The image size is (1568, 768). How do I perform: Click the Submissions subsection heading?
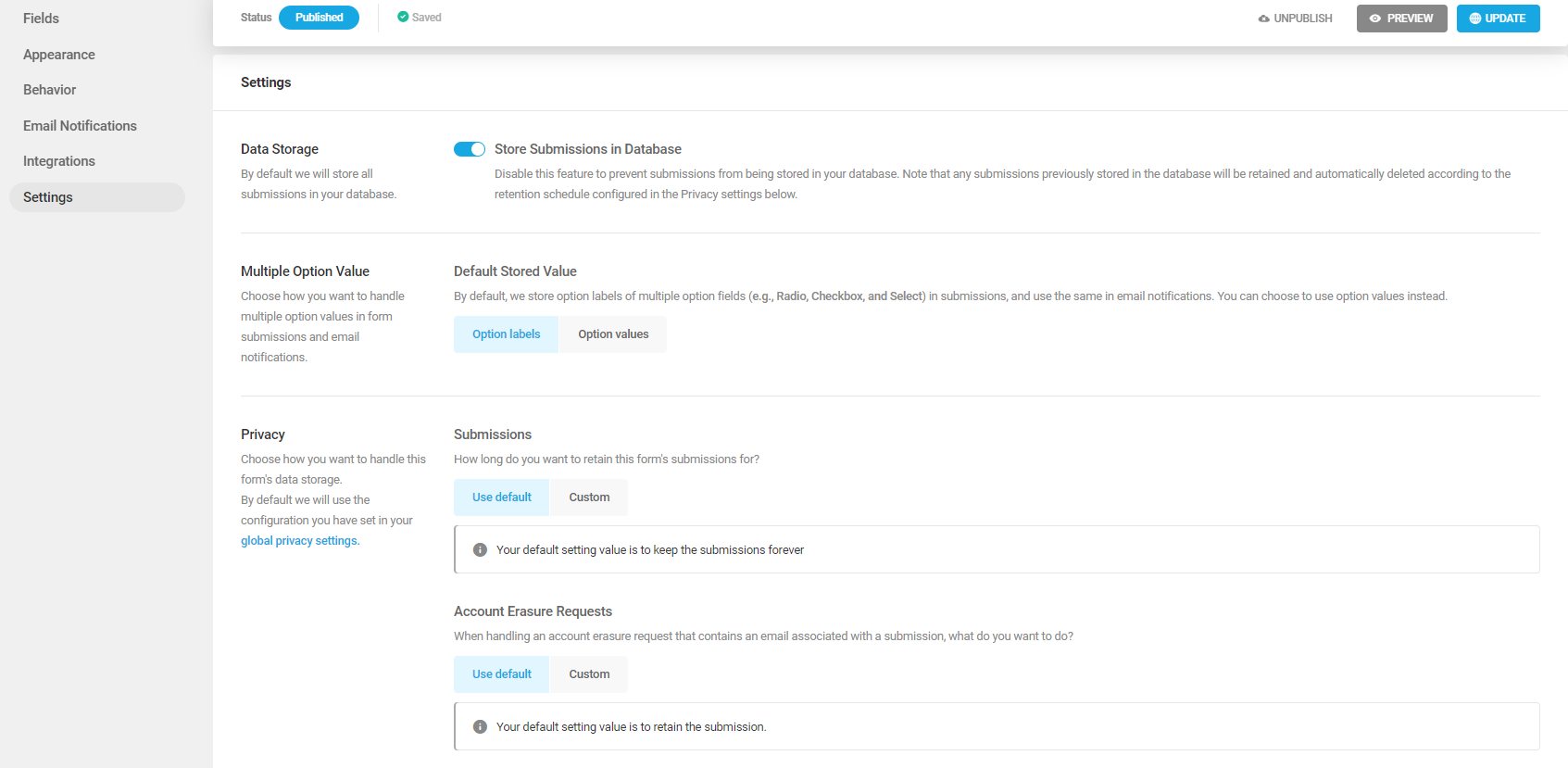point(493,434)
